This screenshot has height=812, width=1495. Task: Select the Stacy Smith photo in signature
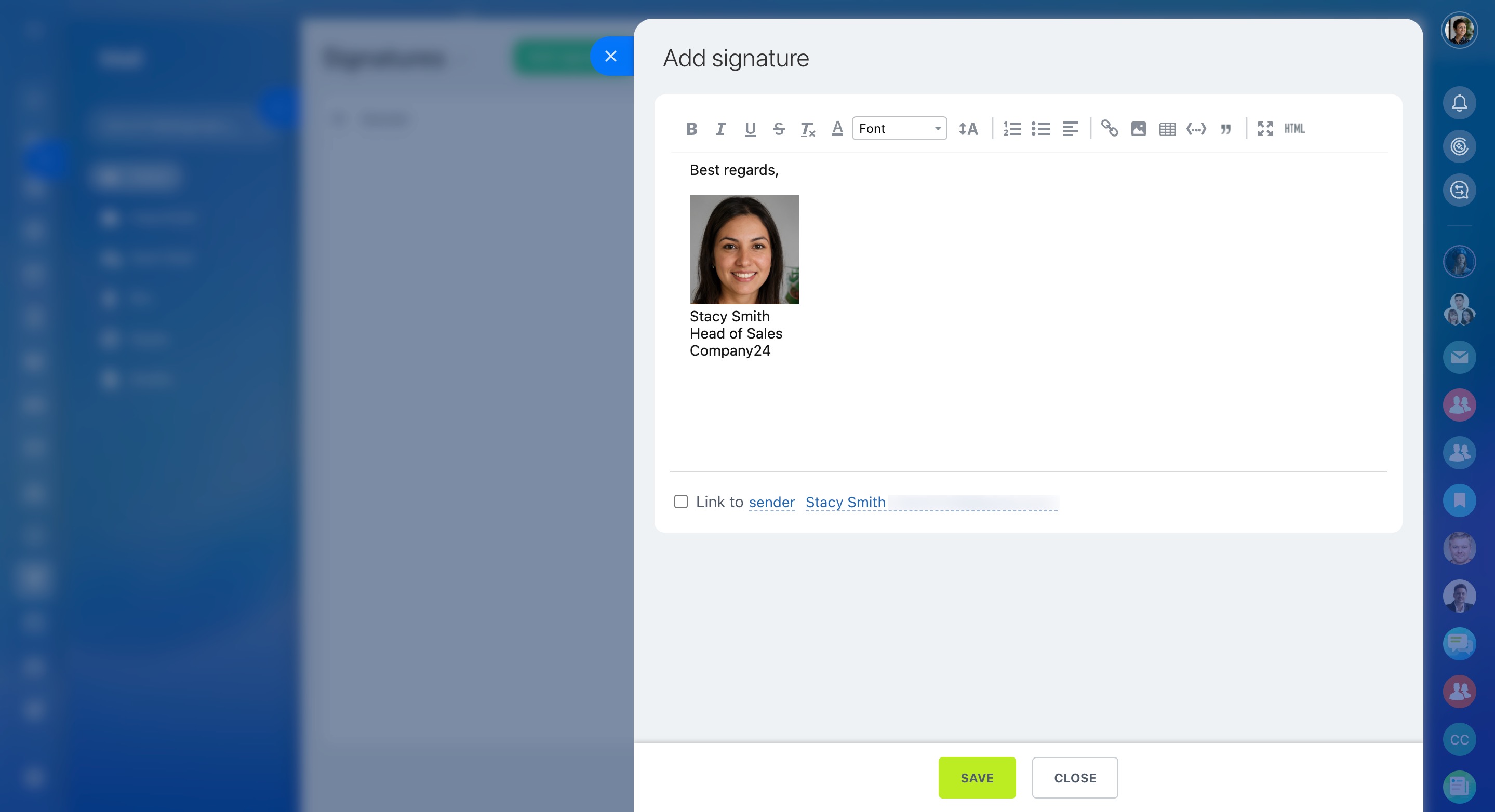coord(744,249)
